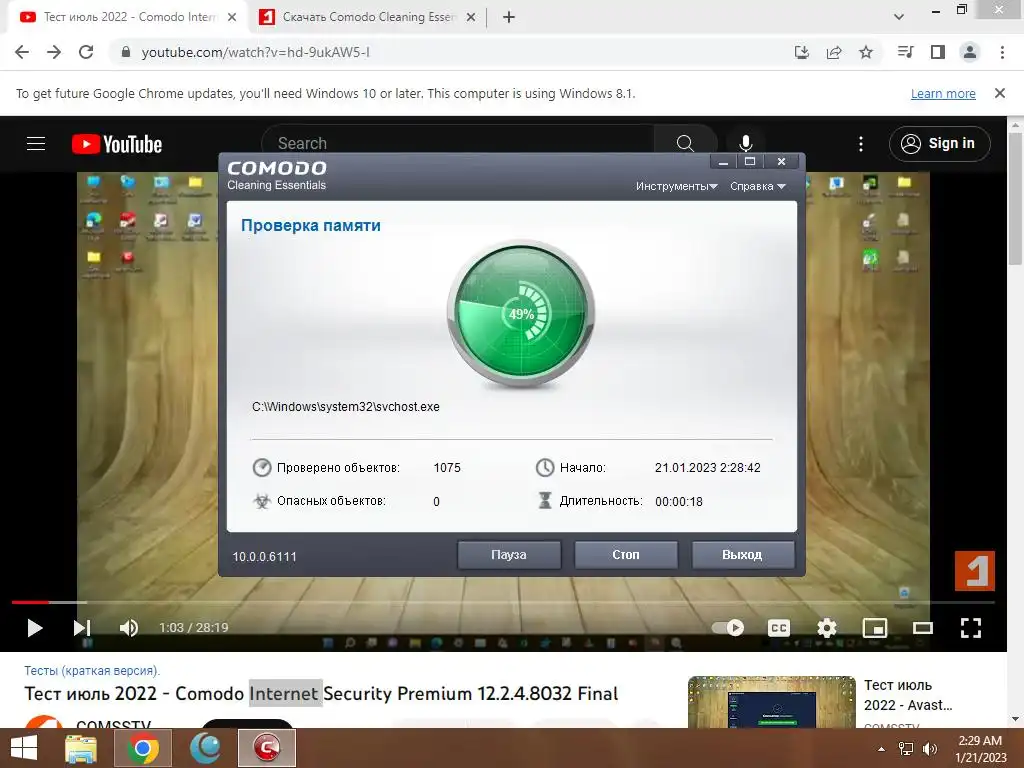Seek on the video progress bar

click(503, 602)
